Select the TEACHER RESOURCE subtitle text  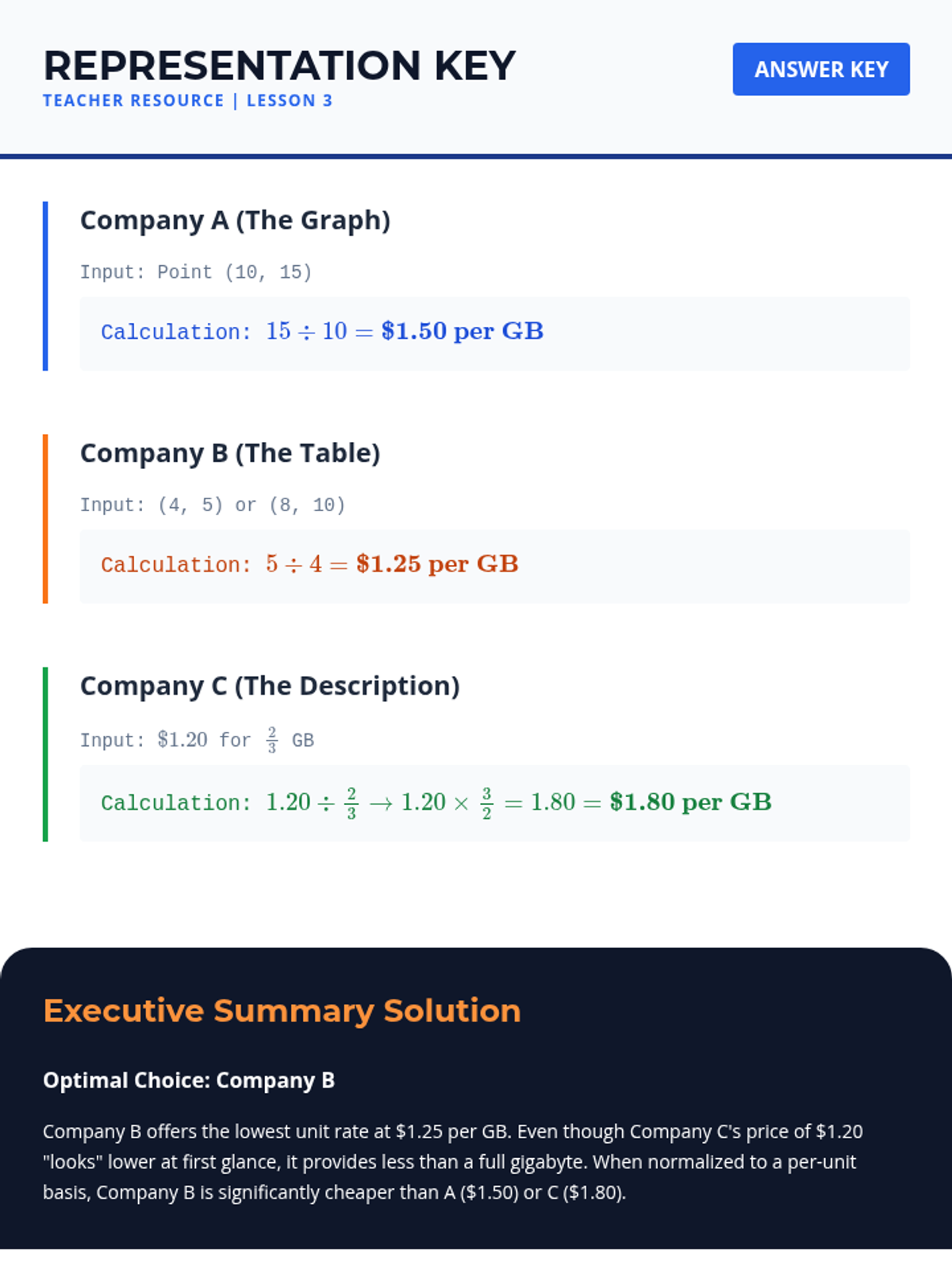(133, 101)
